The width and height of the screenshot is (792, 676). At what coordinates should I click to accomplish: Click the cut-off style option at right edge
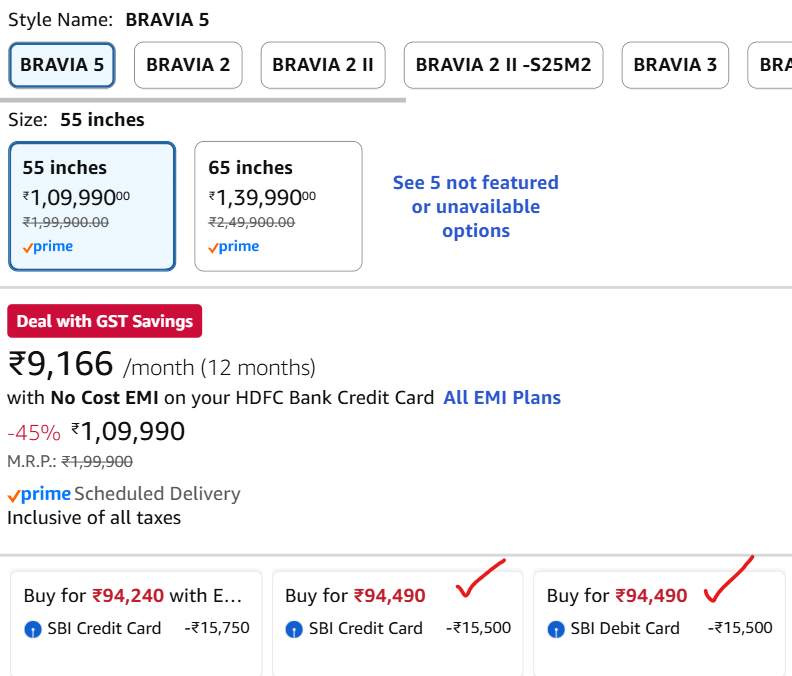[772, 65]
